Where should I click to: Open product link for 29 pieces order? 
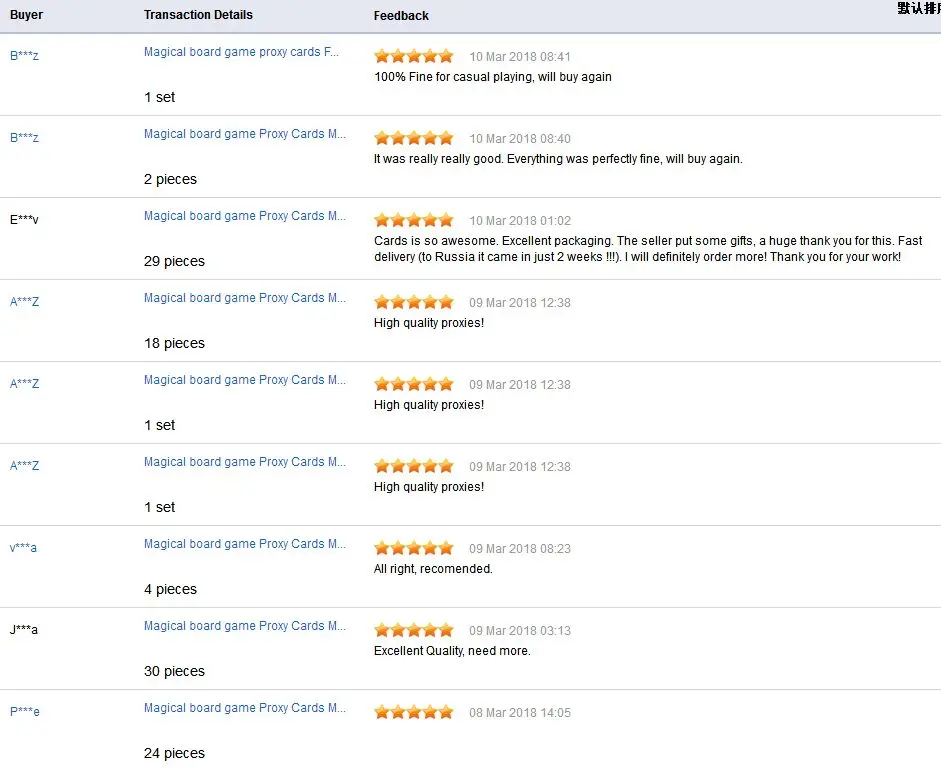pyautogui.click(x=245, y=216)
